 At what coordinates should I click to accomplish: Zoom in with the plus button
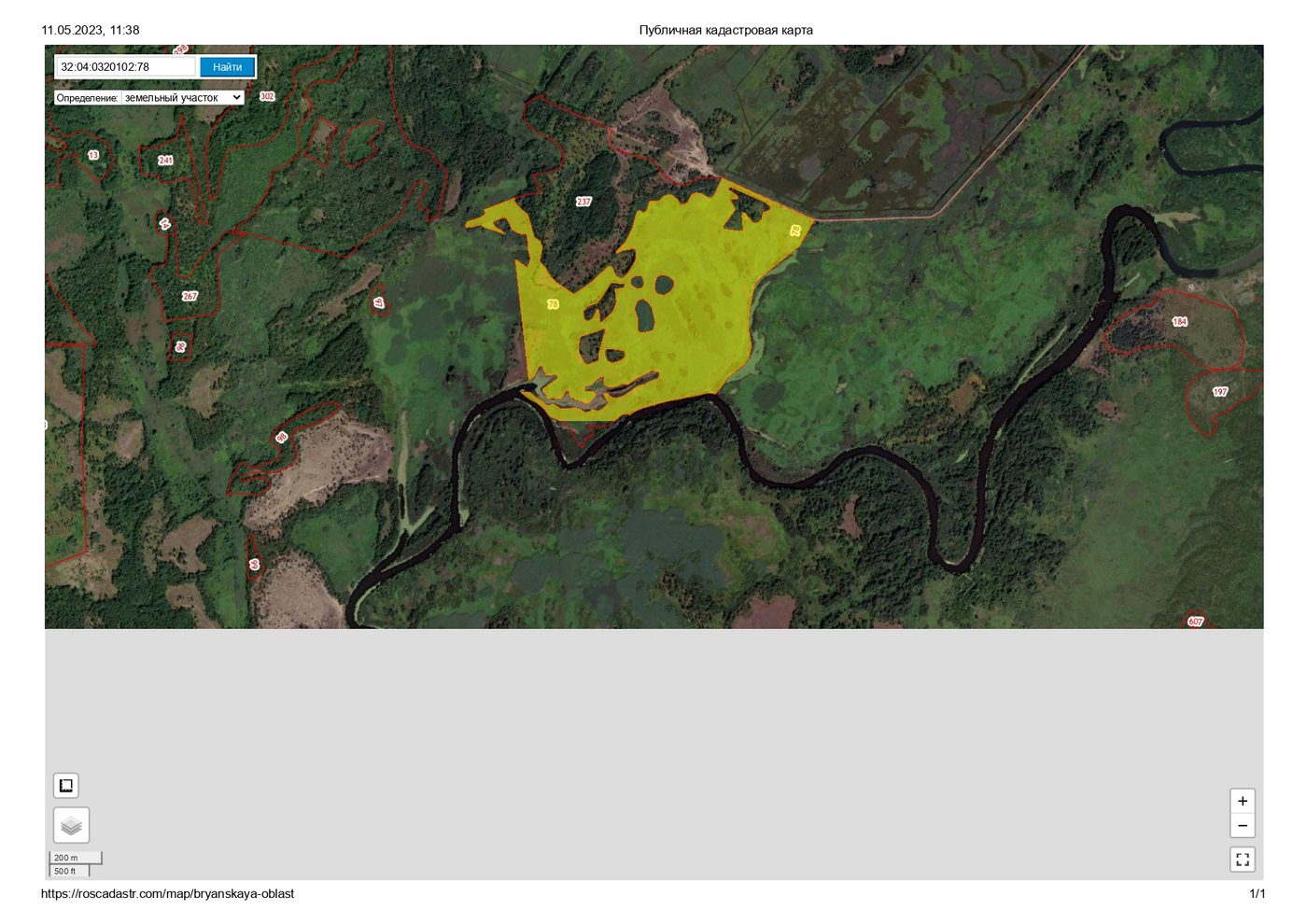[x=1243, y=801]
